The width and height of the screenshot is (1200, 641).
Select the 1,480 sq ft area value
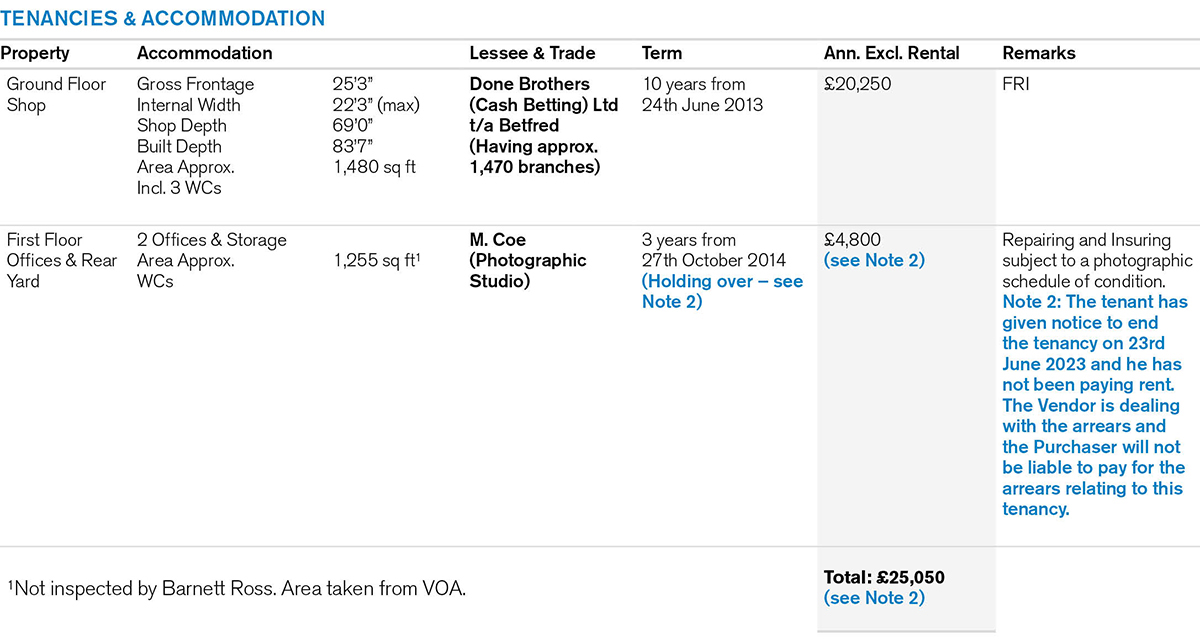click(x=374, y=167)
